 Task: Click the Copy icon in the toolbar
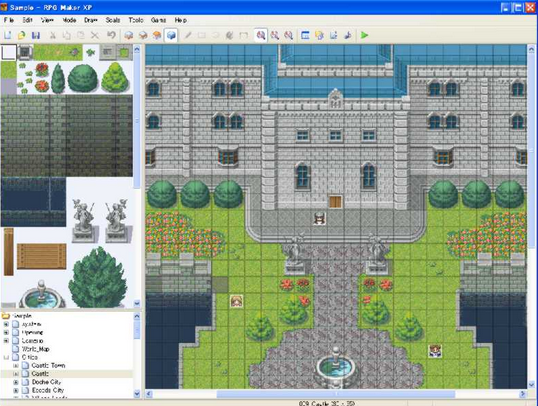pyautogui.click(x=67, y=35)
